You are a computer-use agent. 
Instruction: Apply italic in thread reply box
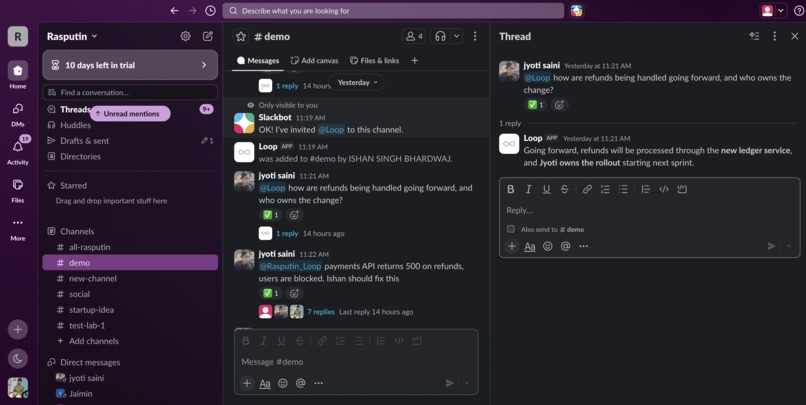point(528,189)
